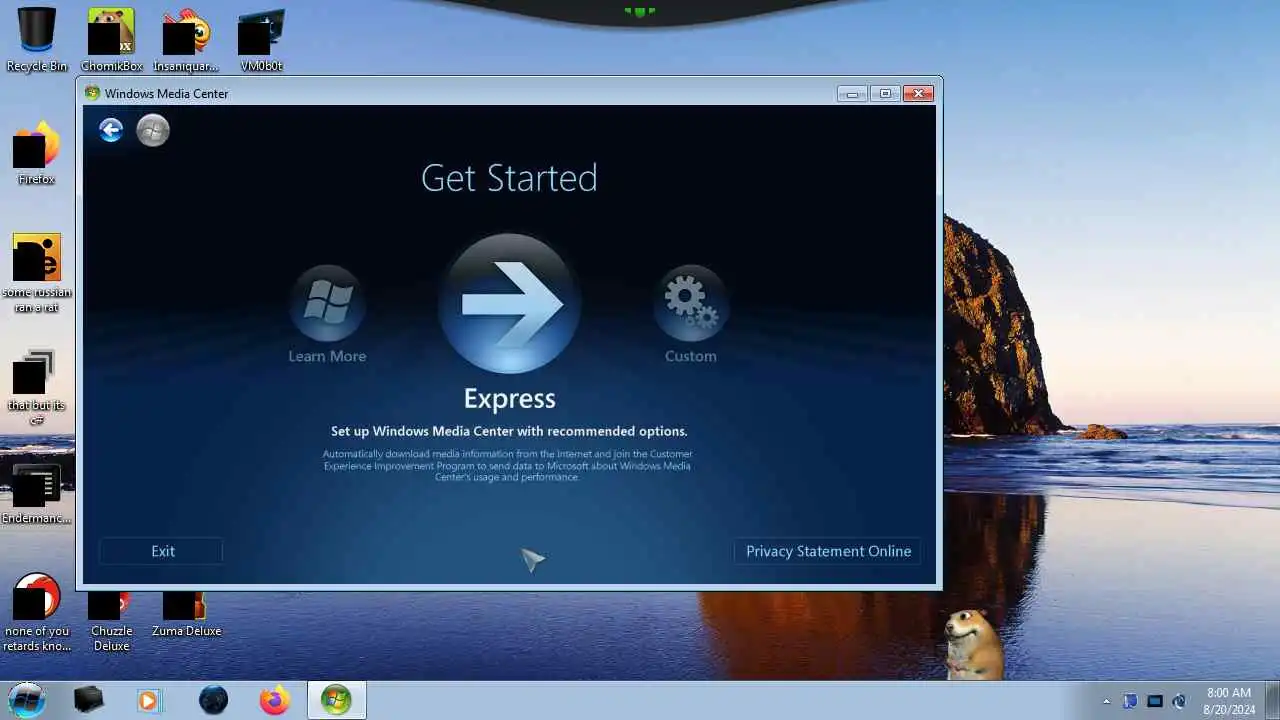Open the Recycle Bin desktop icon
The image size is (1280, 720).
pyautogui.click(x=37, y=40)
